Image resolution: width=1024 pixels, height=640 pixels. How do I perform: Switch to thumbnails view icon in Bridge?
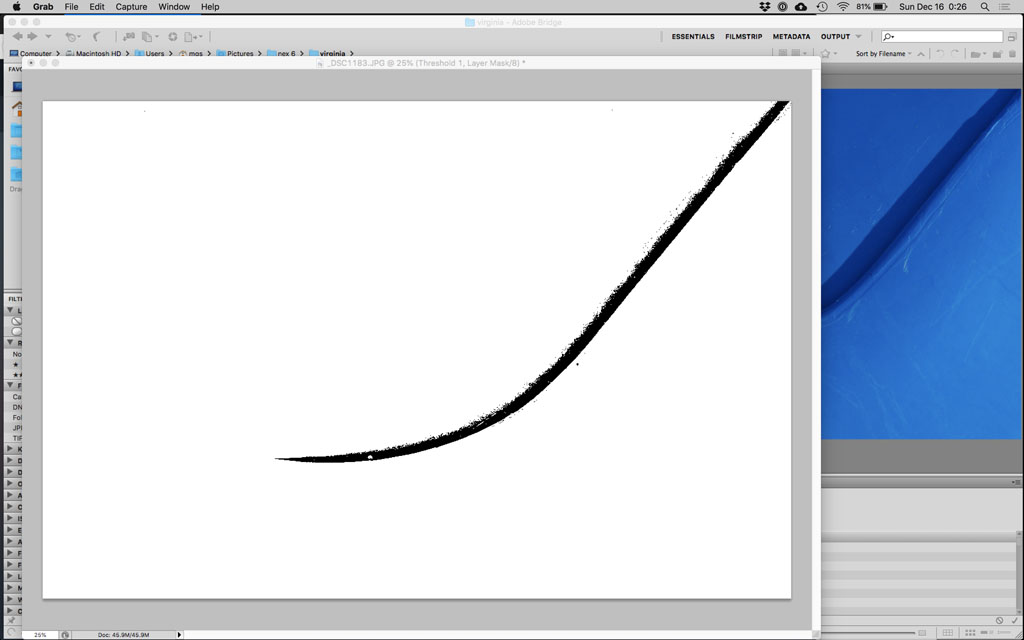point(970,633)
